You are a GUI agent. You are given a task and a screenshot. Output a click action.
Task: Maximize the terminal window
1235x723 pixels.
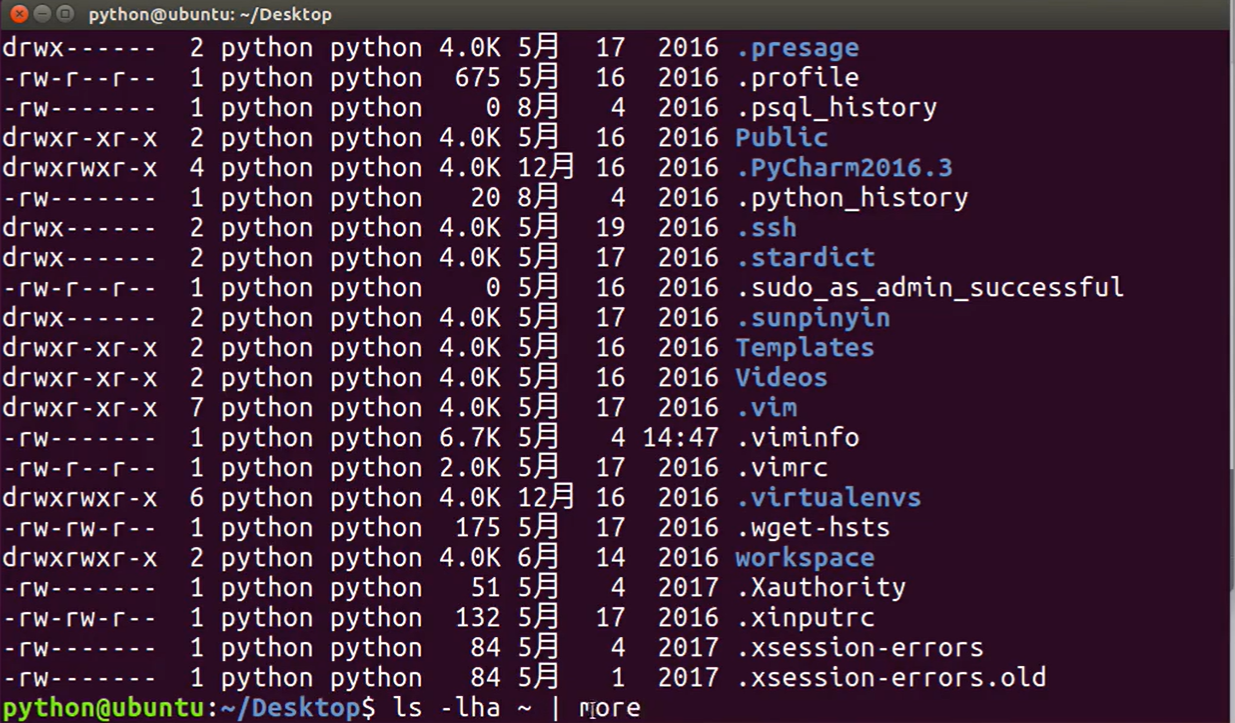pos(65,14)
